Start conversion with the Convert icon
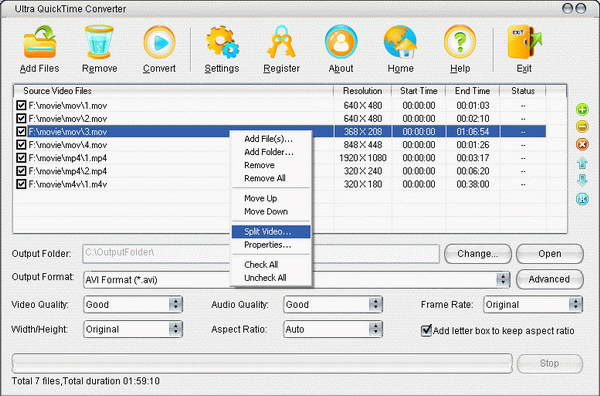Image resolution: width=600 pixels, height=396 pixels. click(159, 42)
